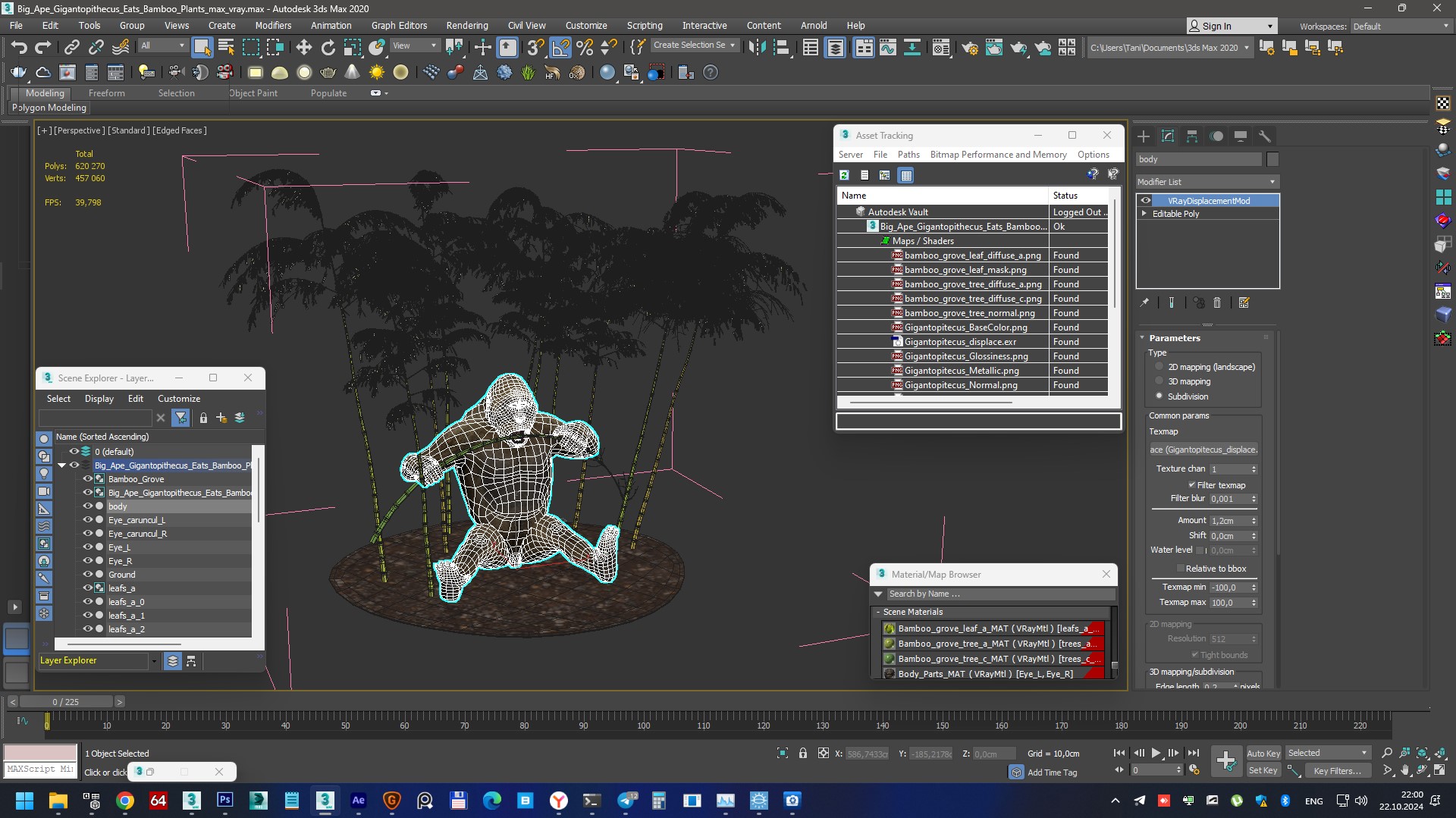
Task: Collapse Scene Materials section
Action: [x=878, y=612]
